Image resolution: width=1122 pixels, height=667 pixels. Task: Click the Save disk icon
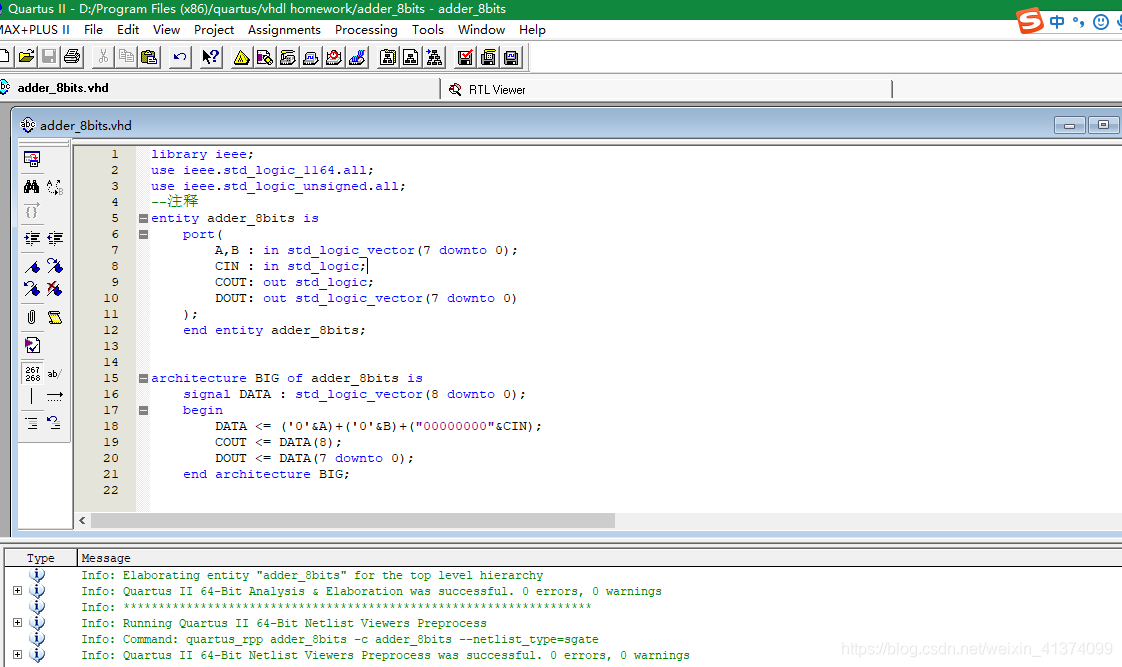49,57
